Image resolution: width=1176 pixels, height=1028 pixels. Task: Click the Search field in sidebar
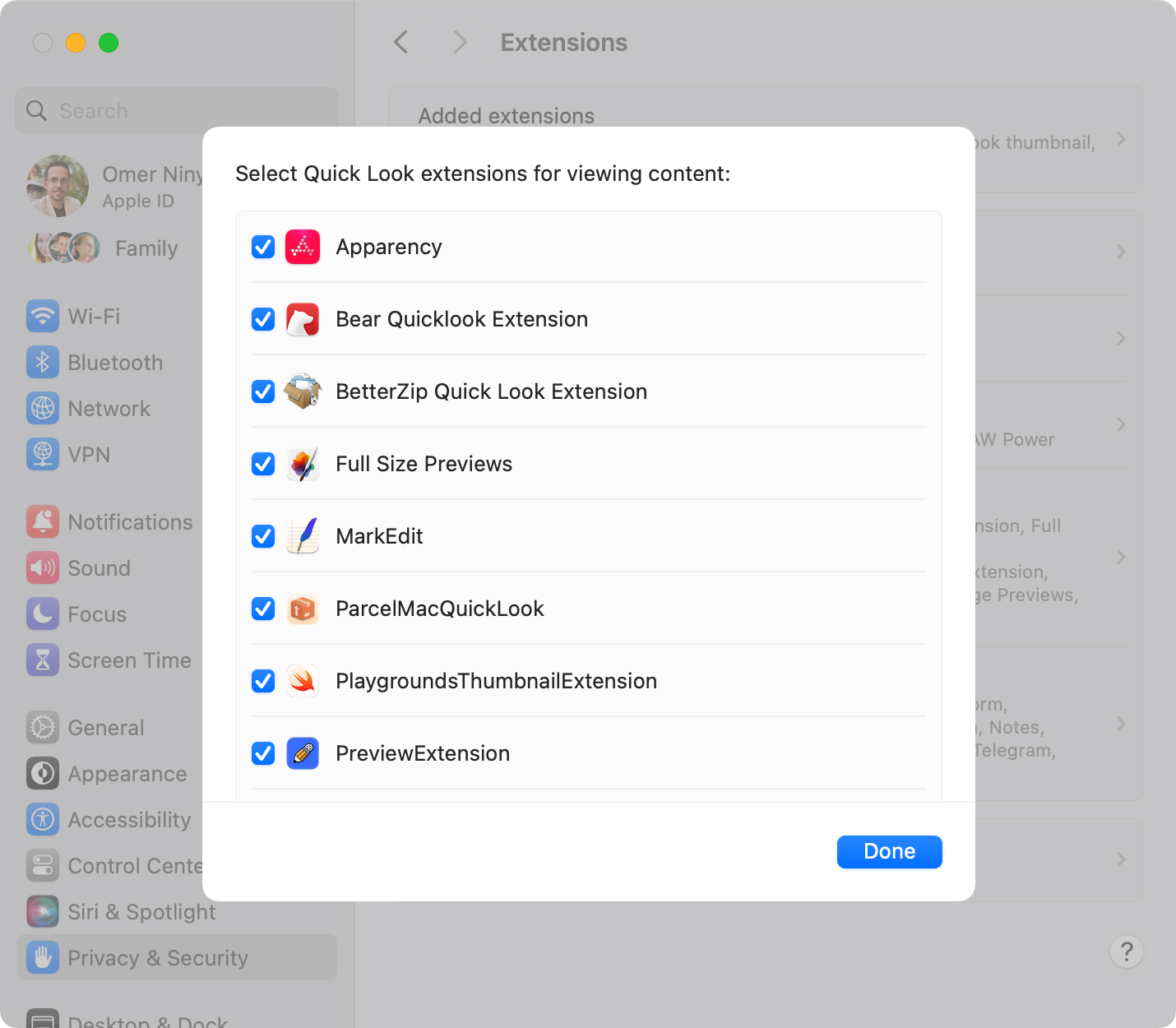point(177,110)
